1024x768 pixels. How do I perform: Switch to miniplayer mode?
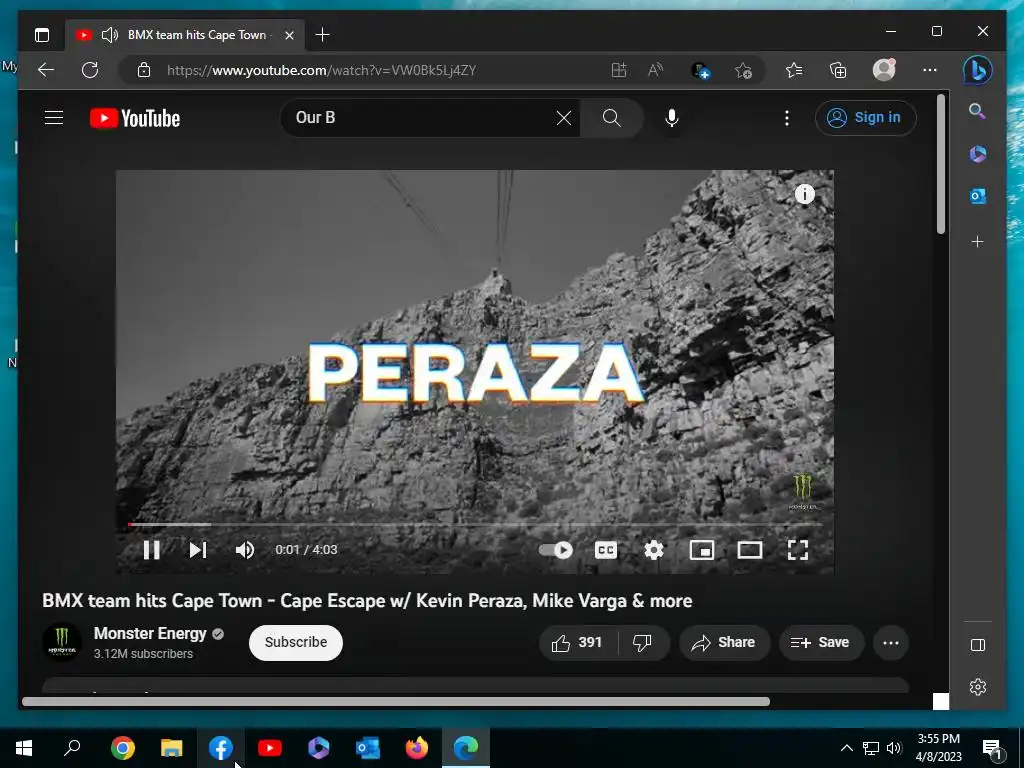[702, 550]
